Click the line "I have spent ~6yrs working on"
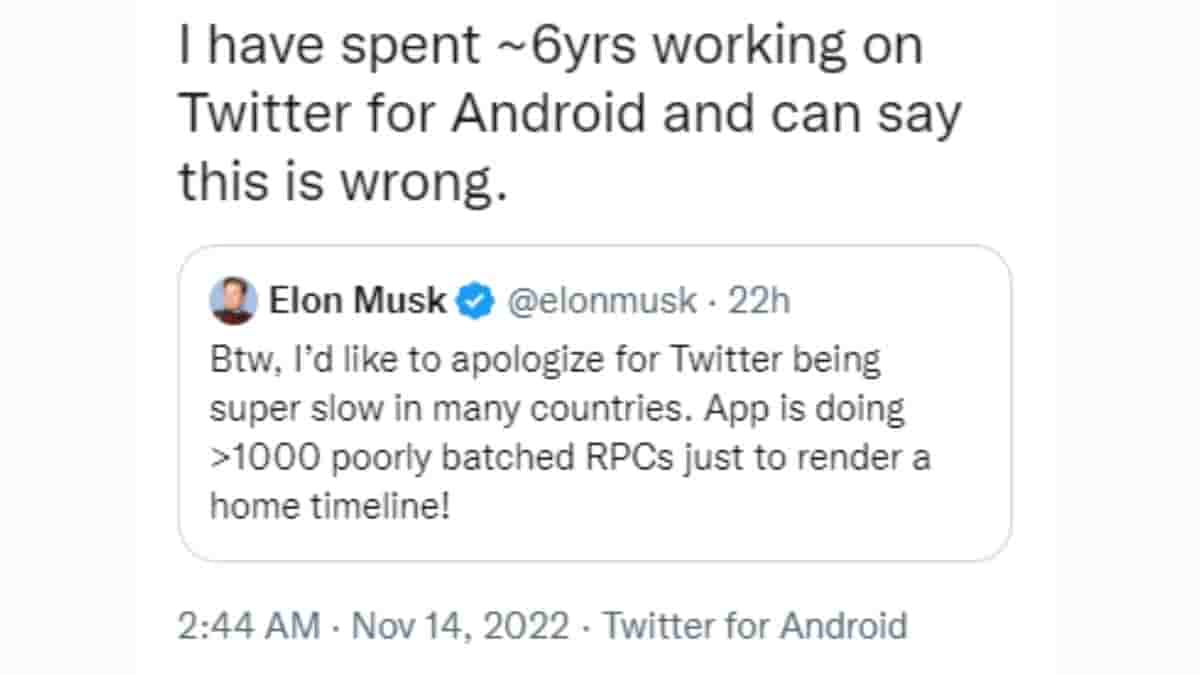 [x=550, y=48]
